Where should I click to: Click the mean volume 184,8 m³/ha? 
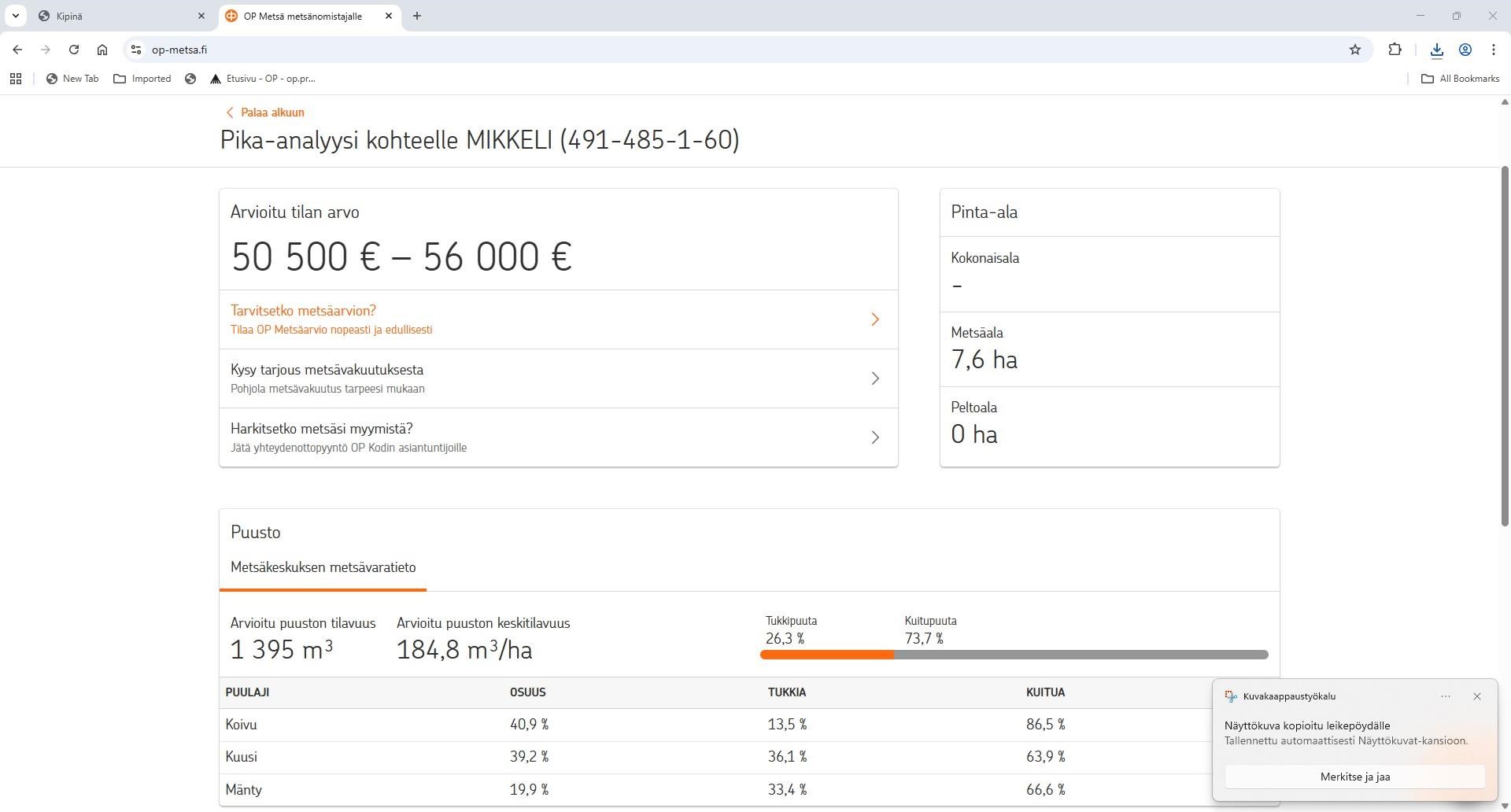coord(464,650)
